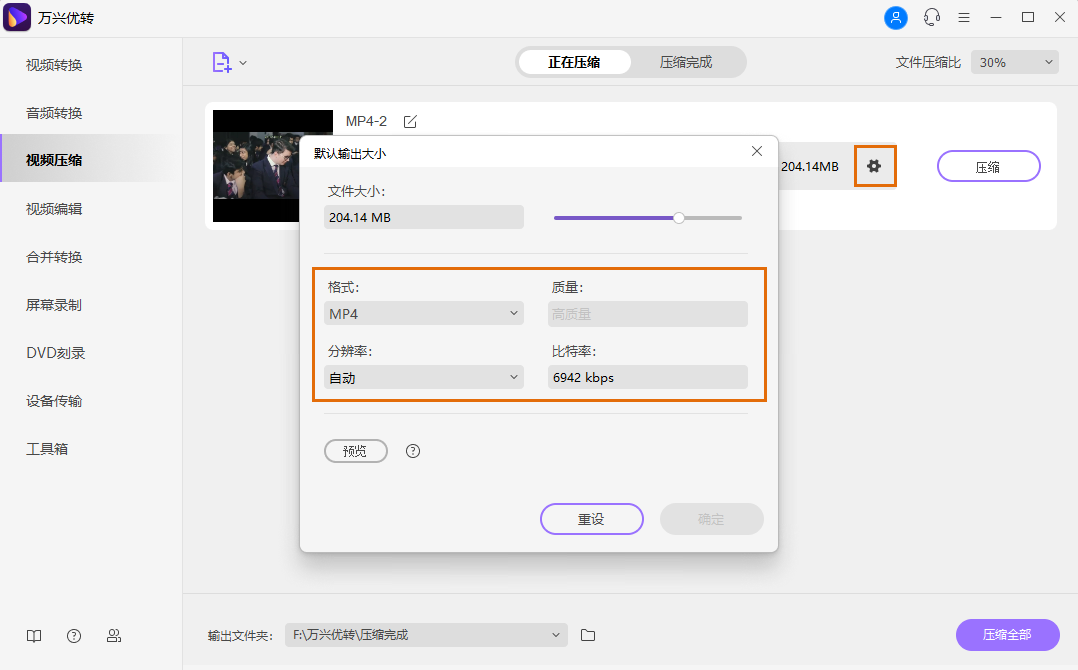Click the 文件大小 input showing 204.14 MB
The image size is (1078, 670).
click(x=423, y=217)
